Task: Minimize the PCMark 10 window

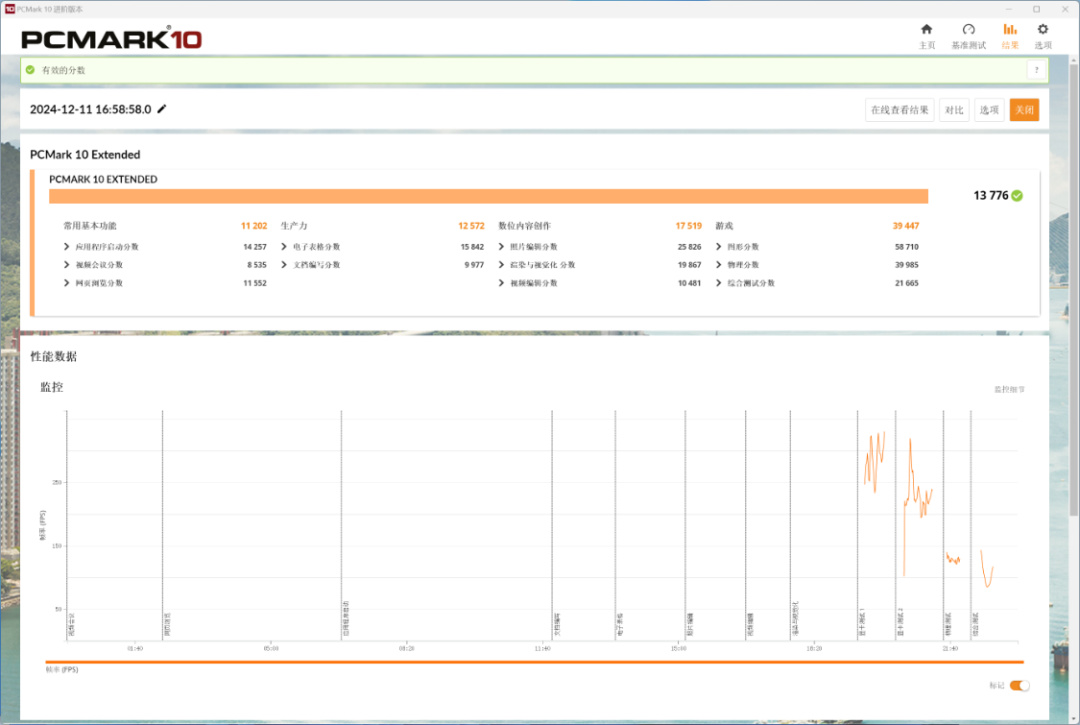Action: 1008,9
